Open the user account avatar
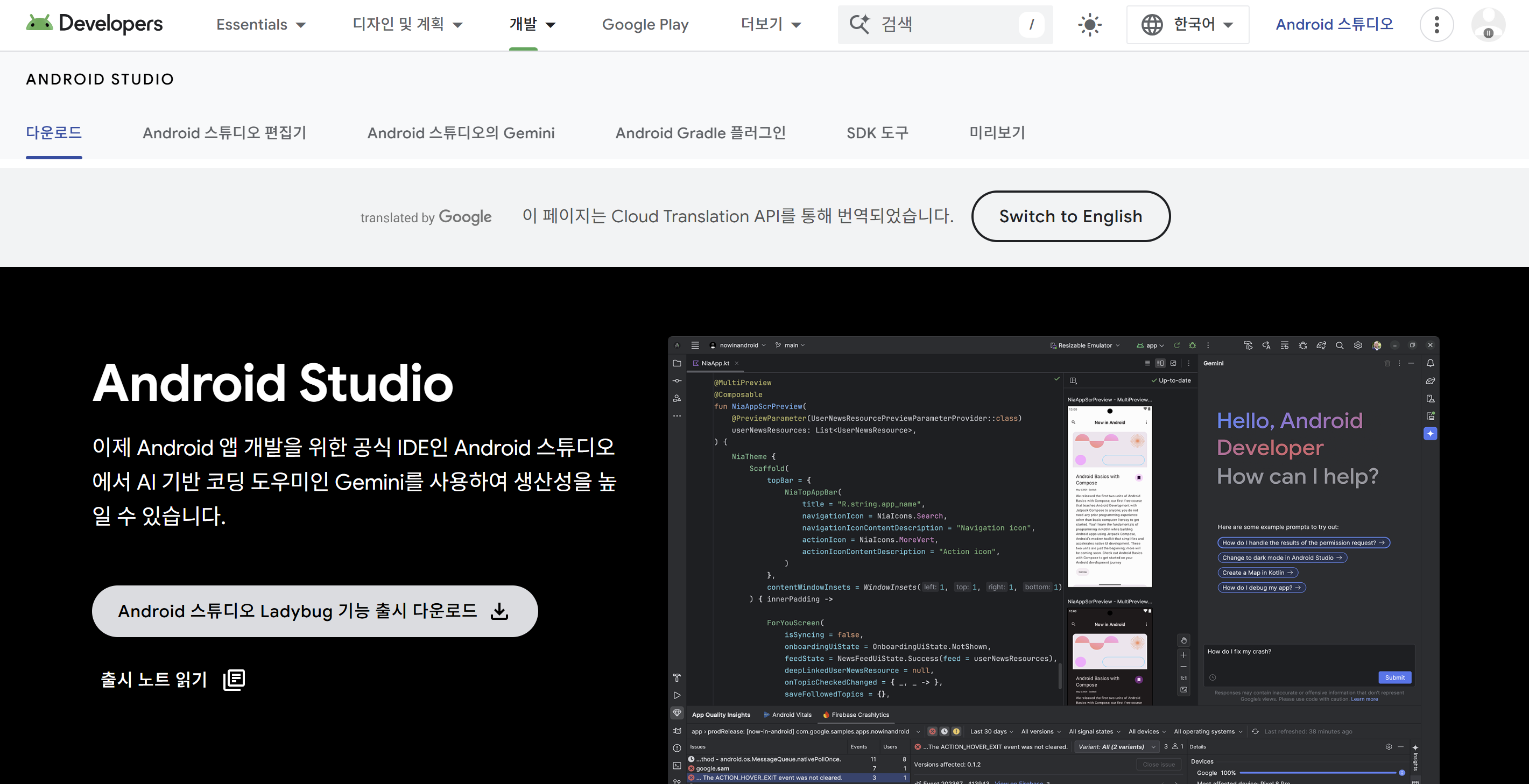Viewport: 1529px width, 784px height. click(1488, 25)
